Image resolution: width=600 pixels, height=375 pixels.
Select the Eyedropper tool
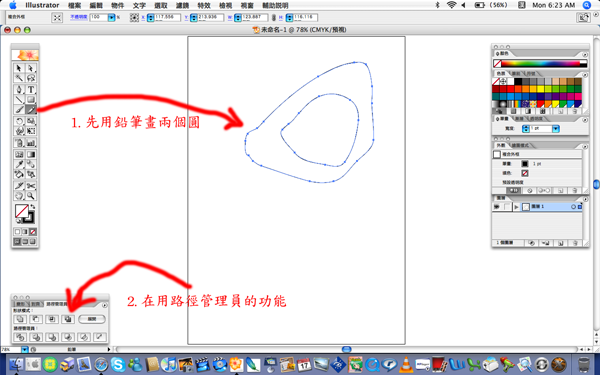(19, 165)
